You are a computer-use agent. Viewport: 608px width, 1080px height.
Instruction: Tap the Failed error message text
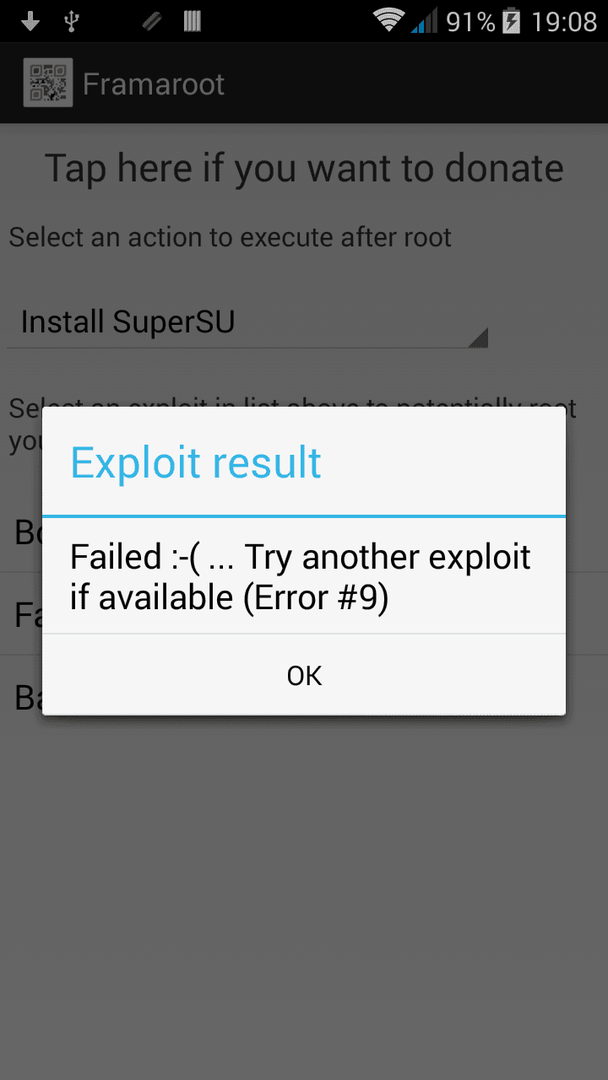coord(300,577)
